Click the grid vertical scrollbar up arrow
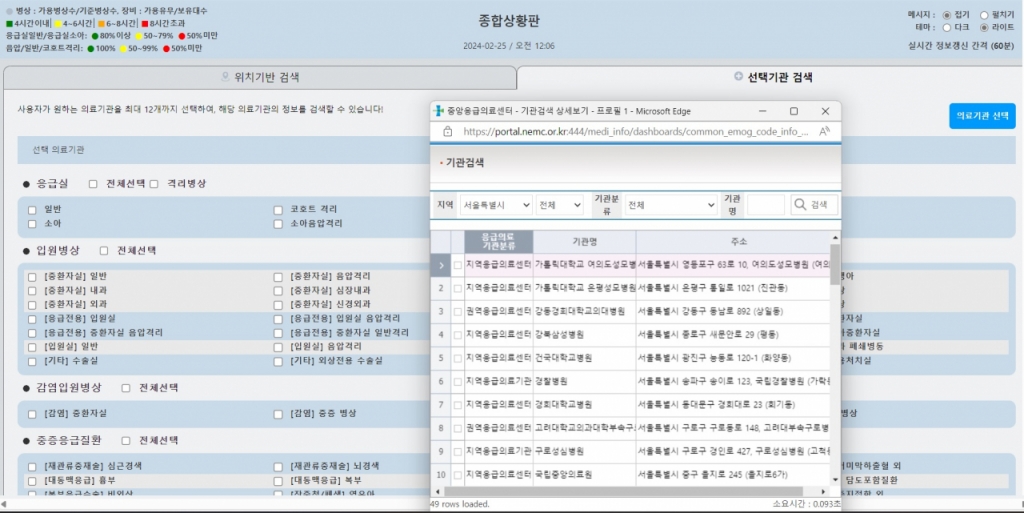This screenshot has height=513, width=1024. tap(835, 238)
